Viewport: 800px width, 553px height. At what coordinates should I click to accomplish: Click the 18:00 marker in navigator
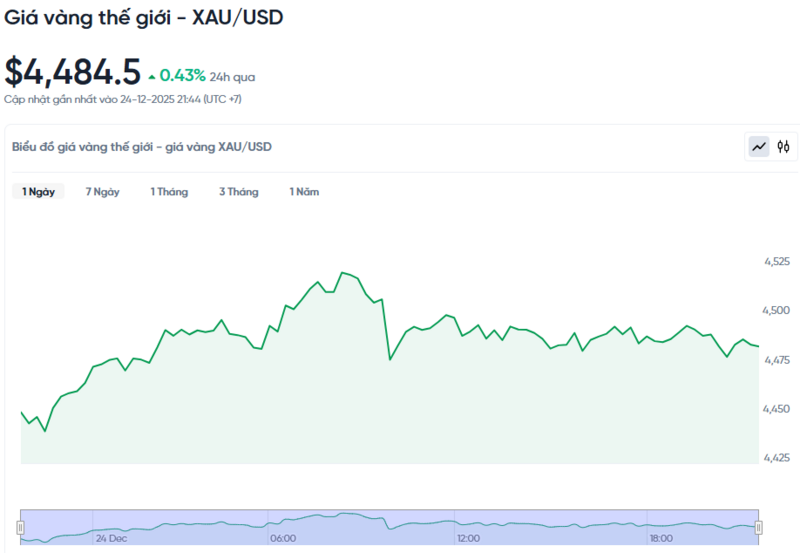[662, 538]
